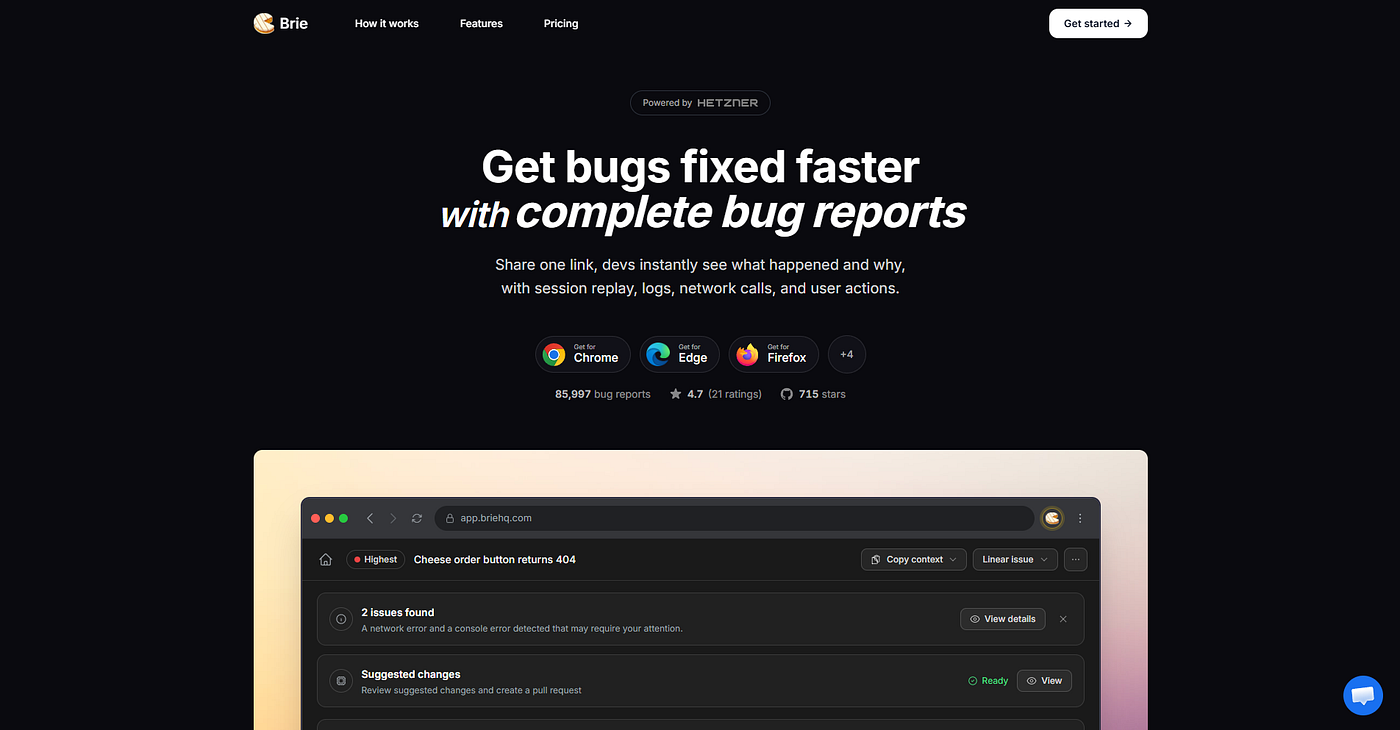
Task: Open the Linear issue dropdown
Action: [1015, 559]
